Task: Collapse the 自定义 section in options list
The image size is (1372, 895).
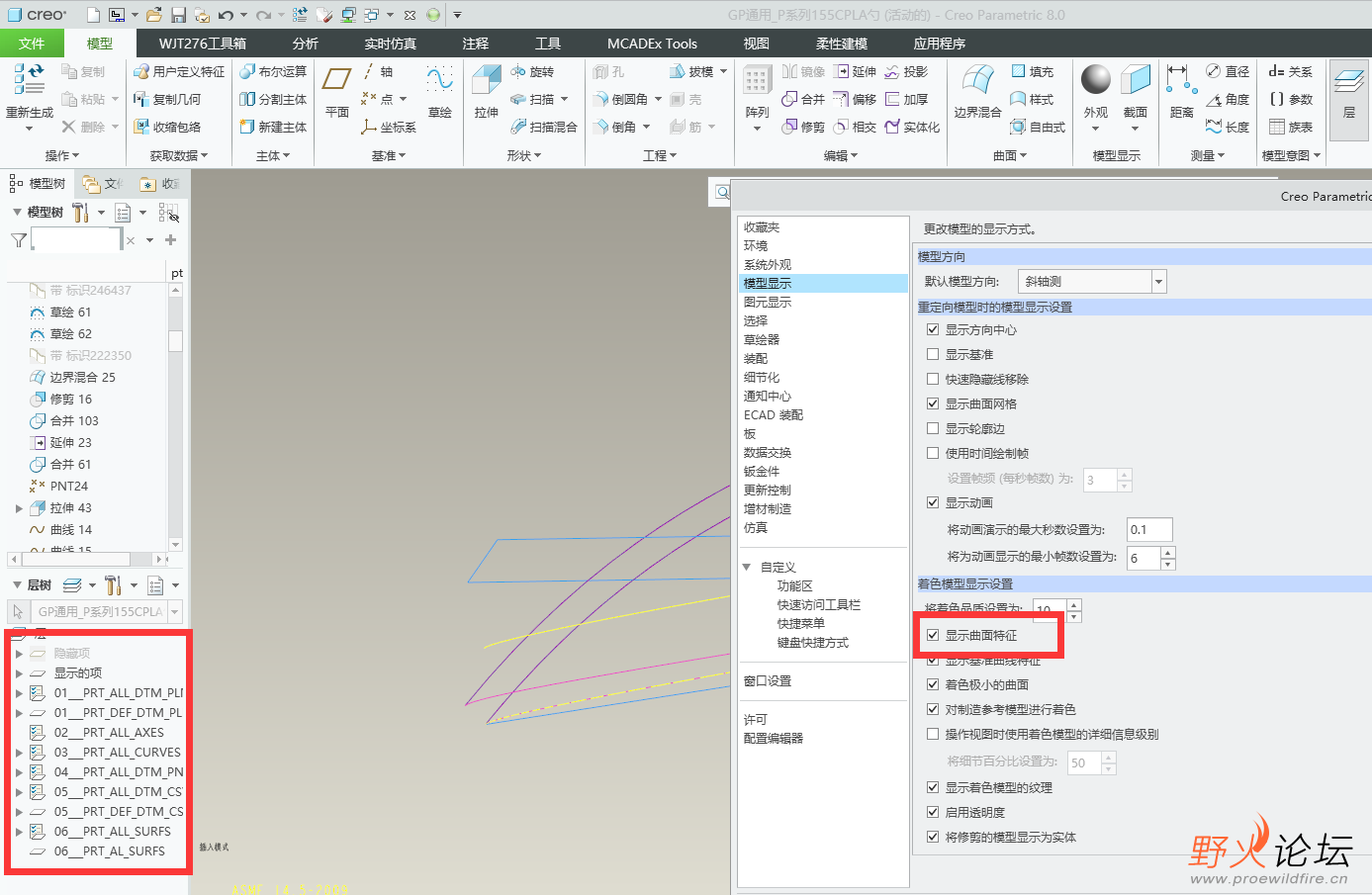Action: click(x=747, y=567)
